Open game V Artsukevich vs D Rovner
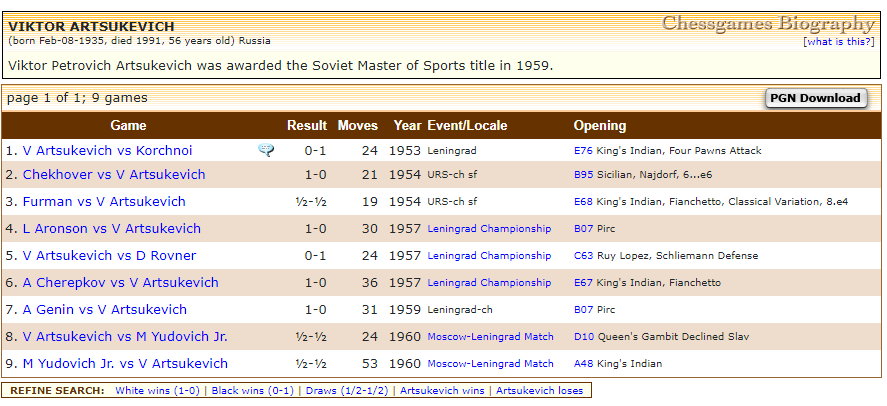Screen dimensions: 887x406 (109, 256)
